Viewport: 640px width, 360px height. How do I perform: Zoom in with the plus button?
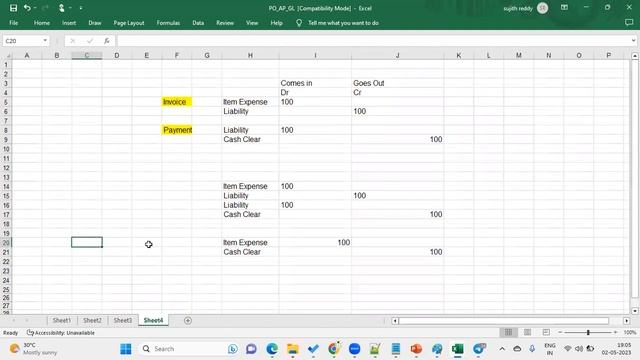(616, 332)
